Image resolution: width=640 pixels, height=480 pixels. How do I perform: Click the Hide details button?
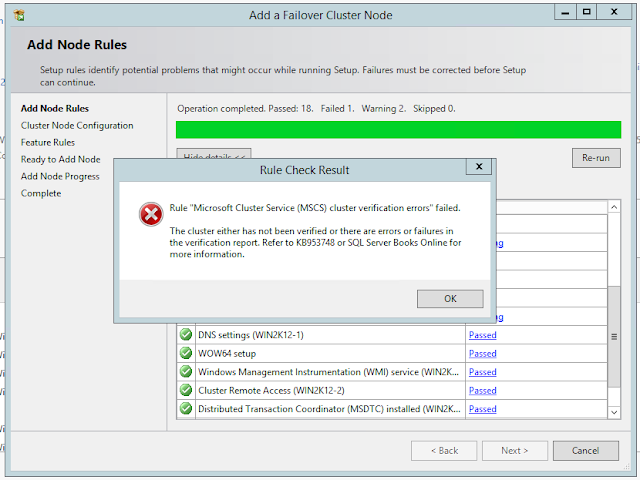pyautogui.click(x=214, y=154)
